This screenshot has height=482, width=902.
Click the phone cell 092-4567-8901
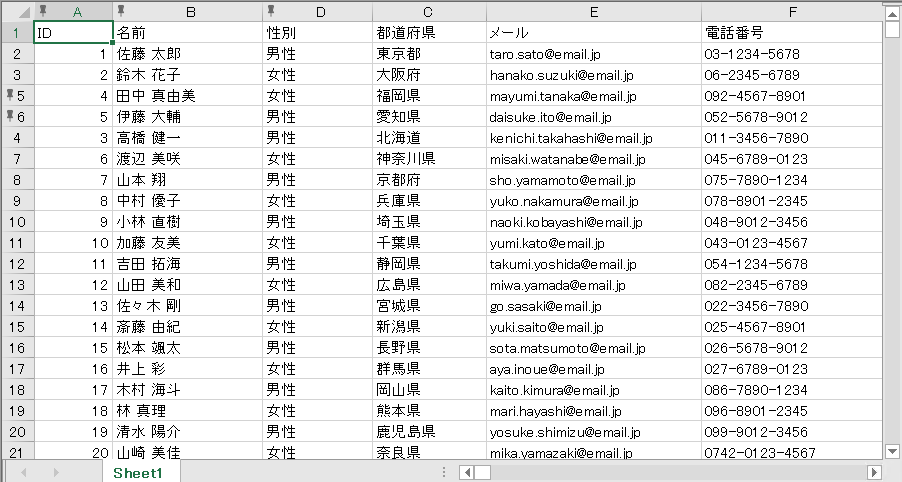(x=792, y=95)
